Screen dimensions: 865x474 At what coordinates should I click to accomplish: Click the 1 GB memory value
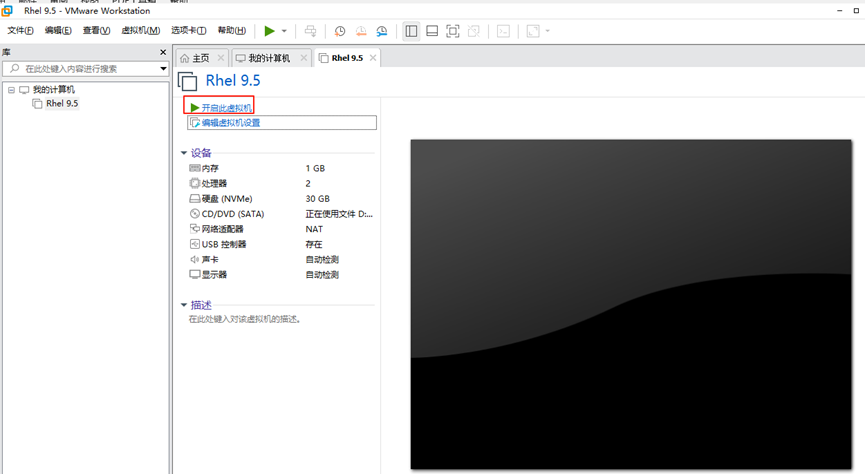tap(315, 168)
